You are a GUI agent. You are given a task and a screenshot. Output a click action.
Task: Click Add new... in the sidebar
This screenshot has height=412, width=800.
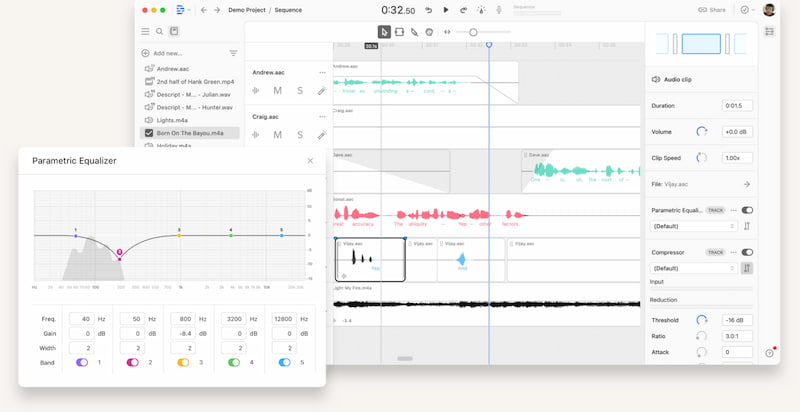coord(162,53)
